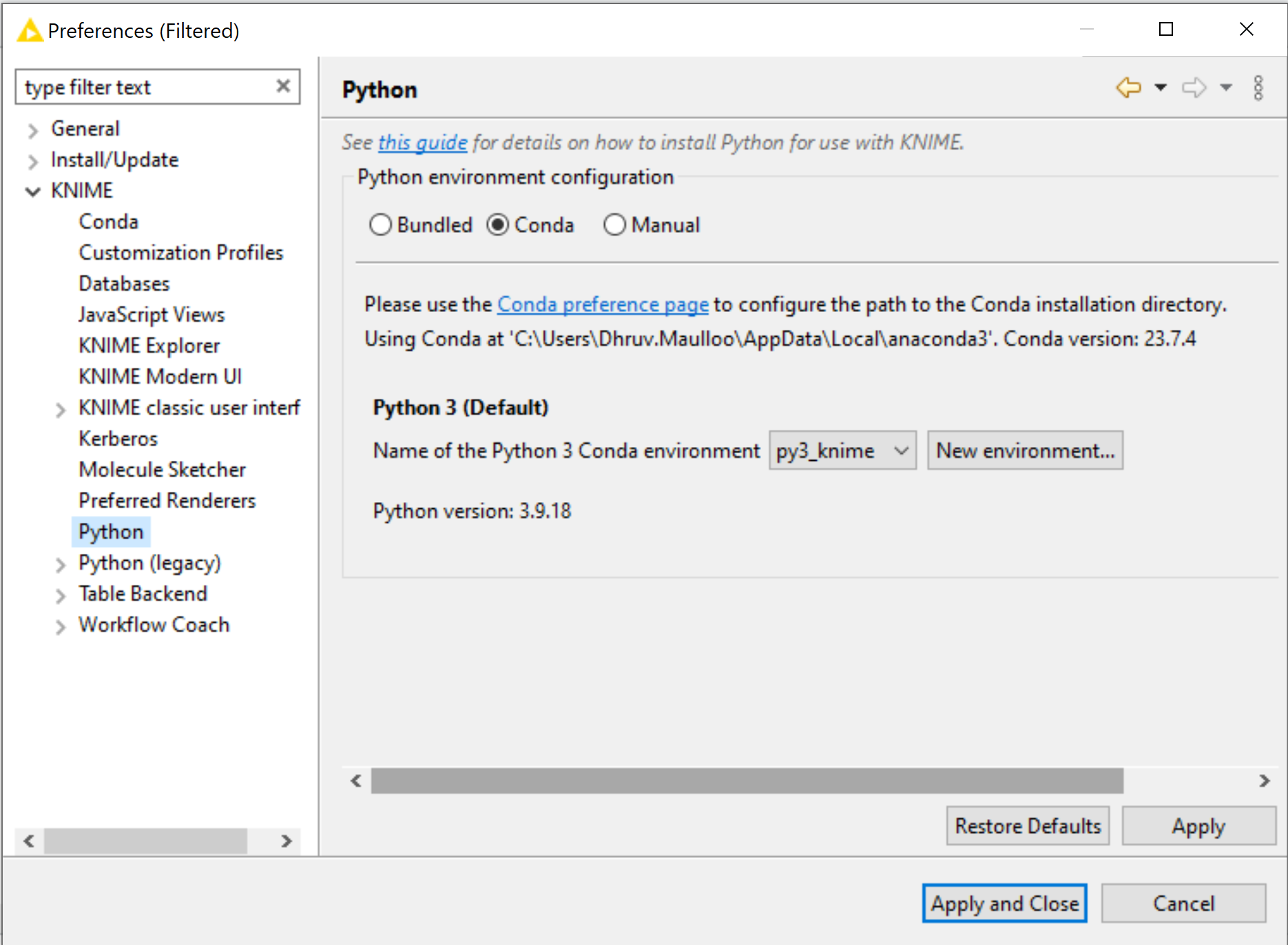The width and height of the screenshot is (1288, 945).
Task: Select the Bundled radio button
Action: (x=380, y=225)
